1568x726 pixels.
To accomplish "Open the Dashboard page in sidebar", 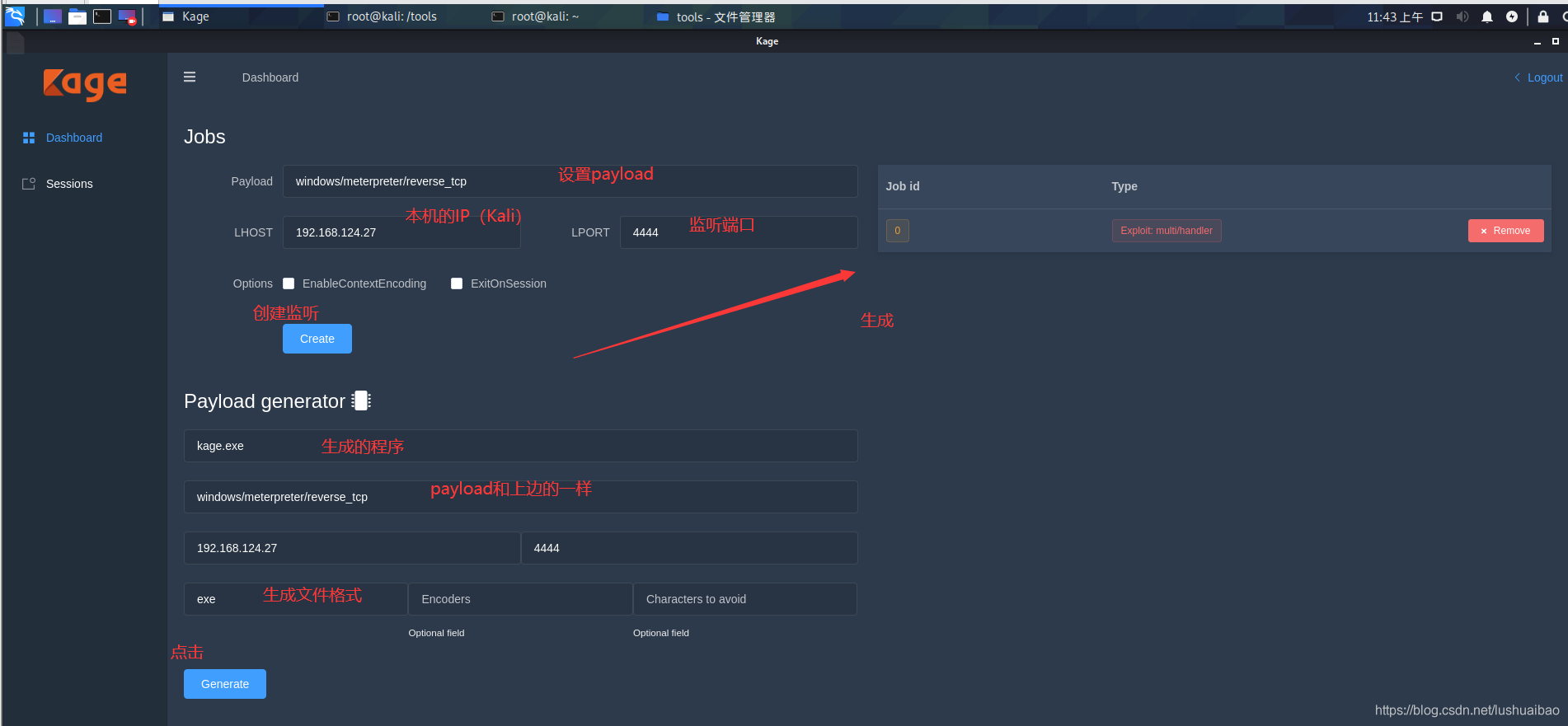I will [74, 138].
